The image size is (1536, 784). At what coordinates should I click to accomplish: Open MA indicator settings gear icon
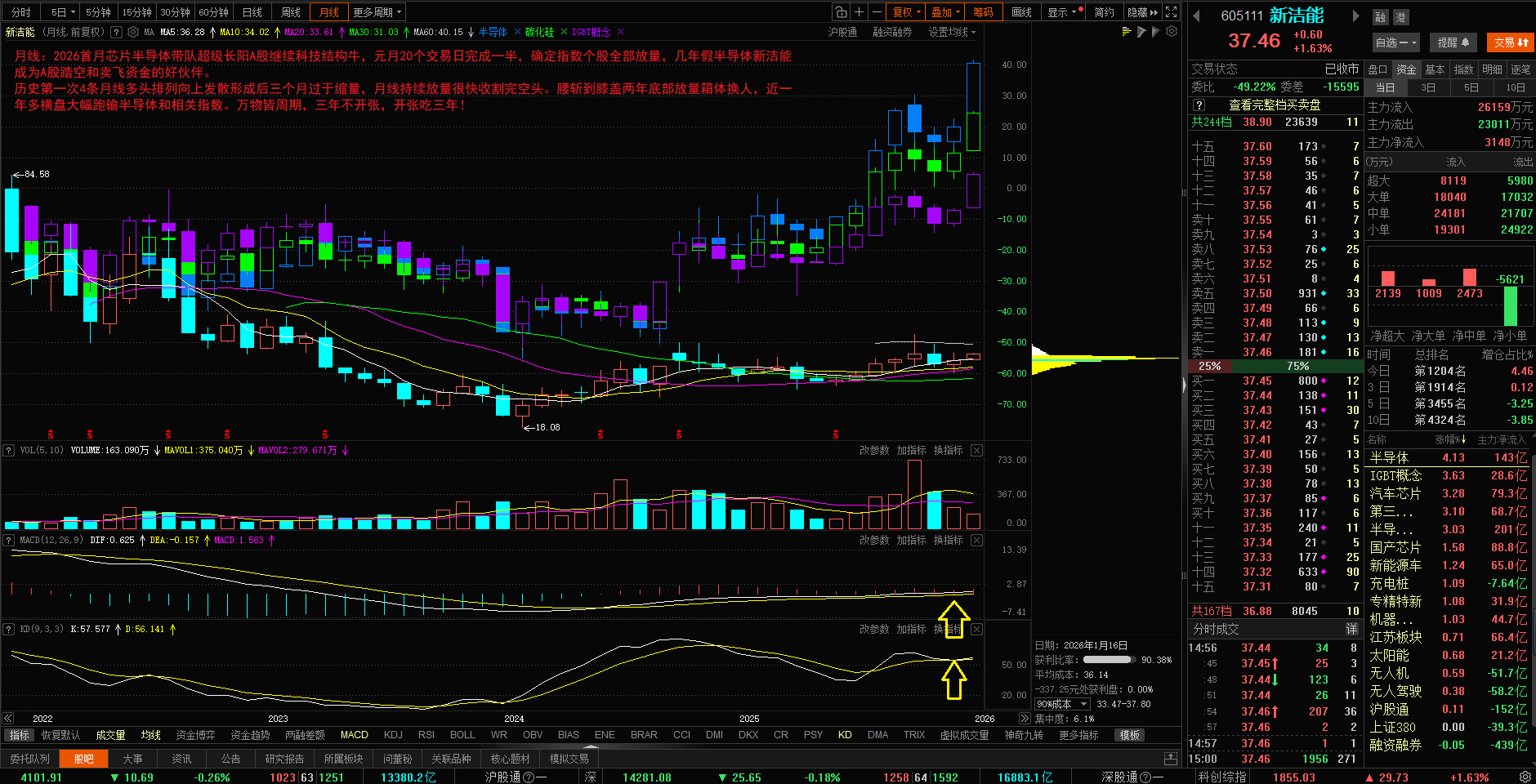(x=133, y=33)
